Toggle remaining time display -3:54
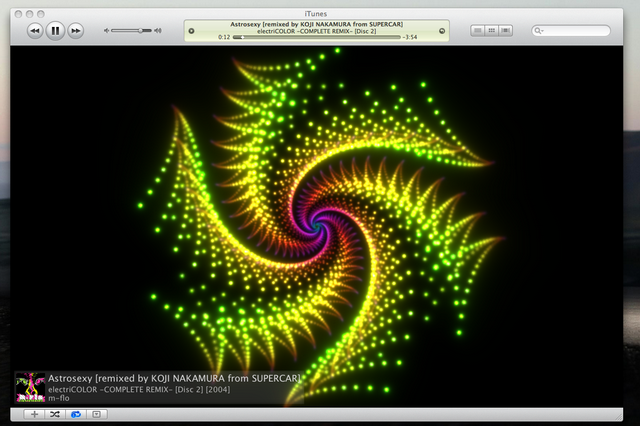The width and height of the screenshot is (640, 426). click(x=410, y=37)
